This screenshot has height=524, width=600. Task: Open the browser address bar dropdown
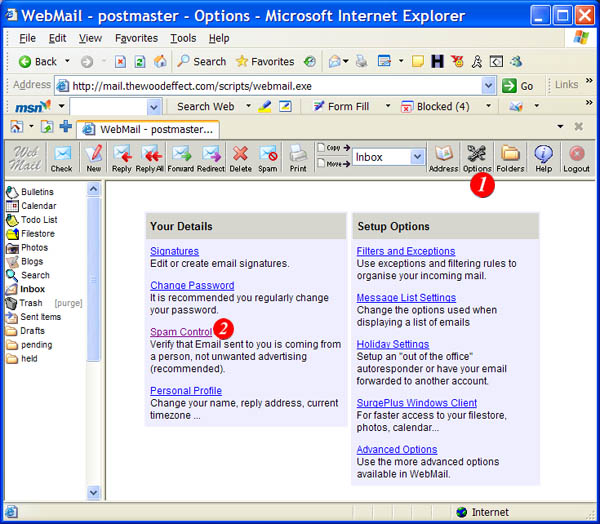[488, 86]
